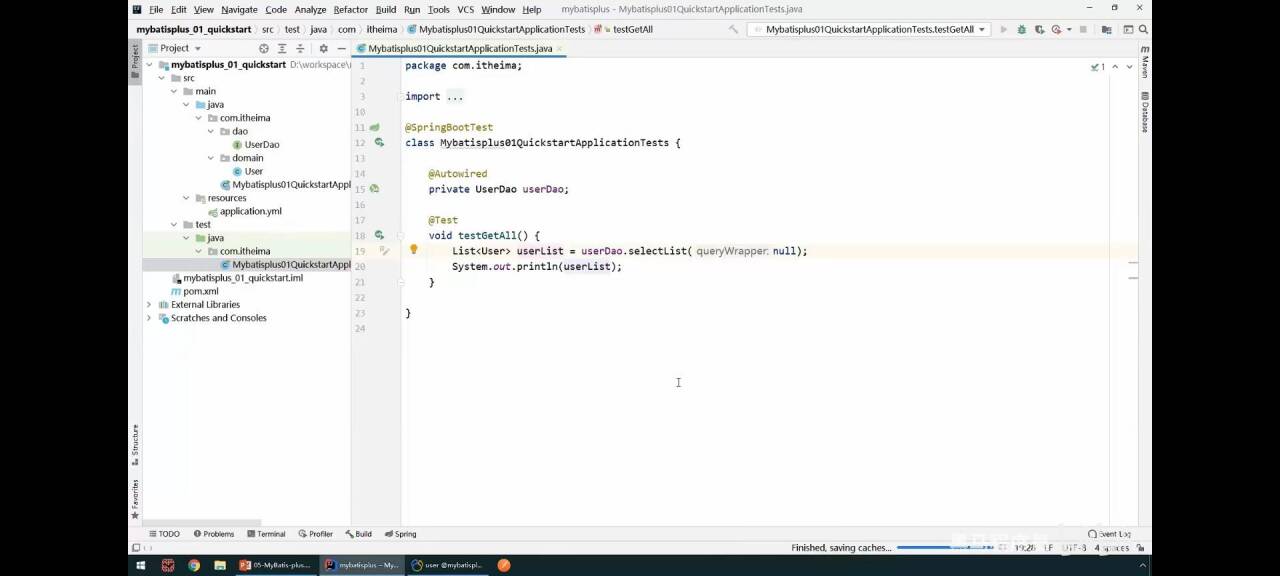Hide the Project panel with minus icon
Screen dimensions: 1280x576
click(x=341, y=48)
